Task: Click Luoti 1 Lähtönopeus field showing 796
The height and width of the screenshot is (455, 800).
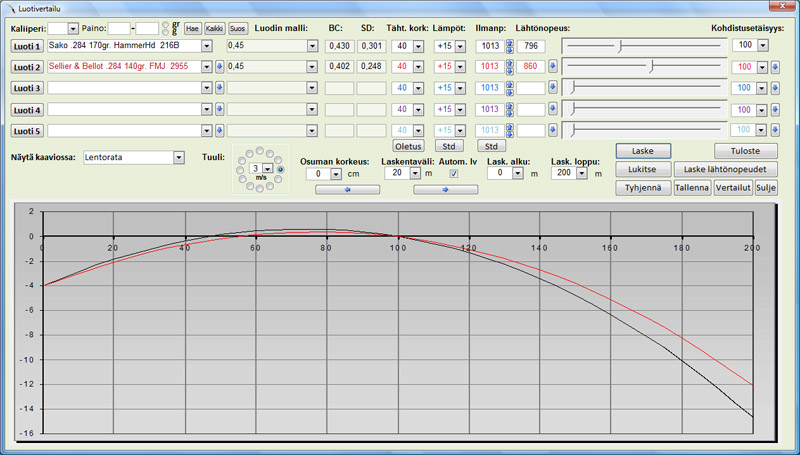Action: pos(531,46)
